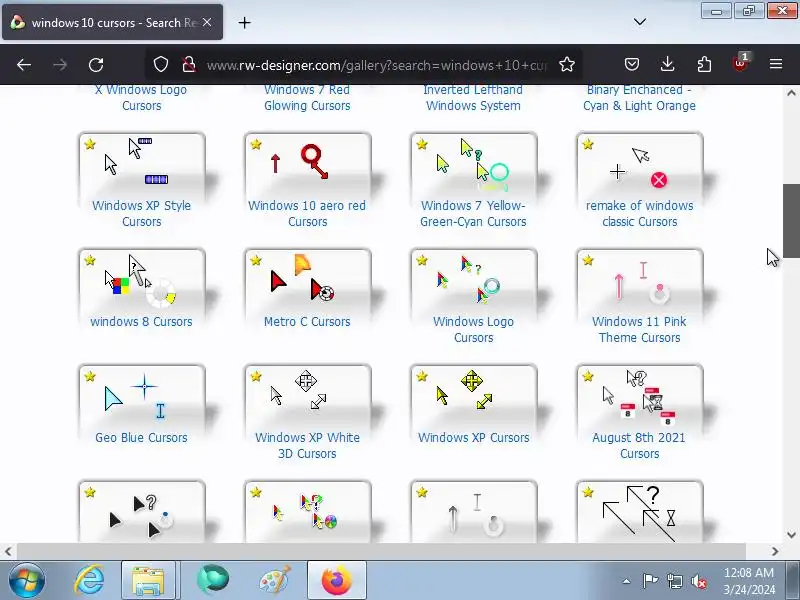Open the network tray icon
800x600 pixels.
tap(674, 581)
